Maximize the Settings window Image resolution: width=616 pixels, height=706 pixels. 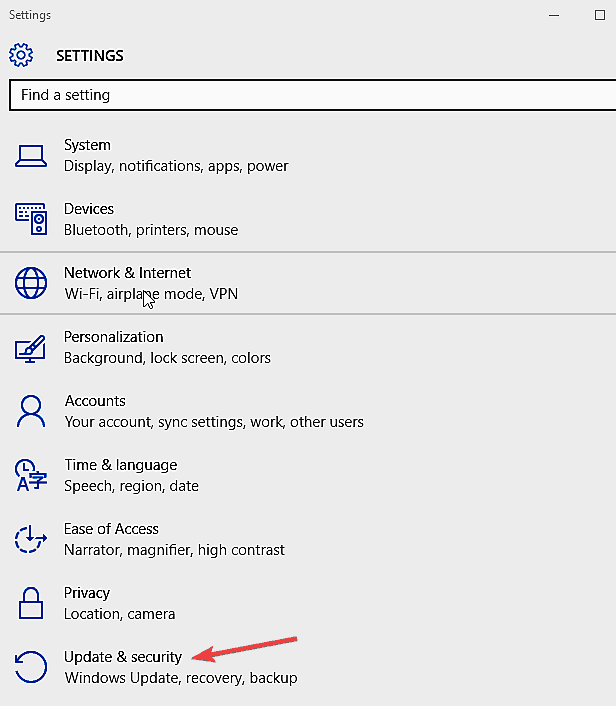(x=600, y=15)
